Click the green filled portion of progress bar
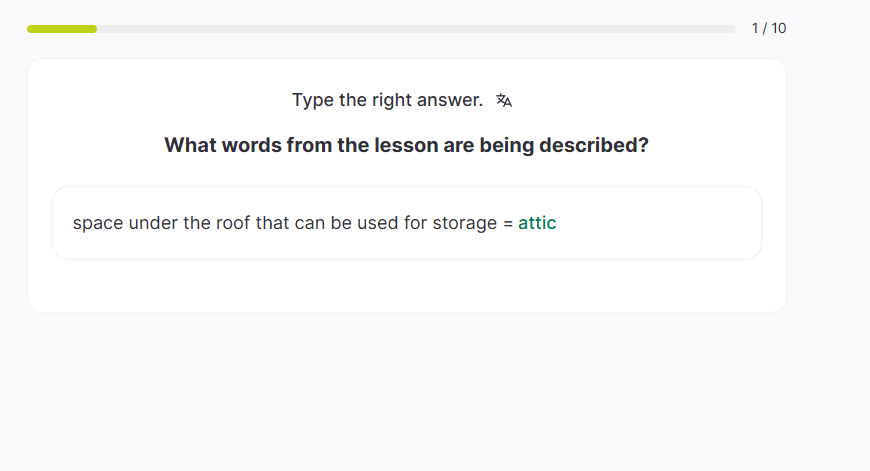Screen dimensions: 870x471 (x=62, y=29)
